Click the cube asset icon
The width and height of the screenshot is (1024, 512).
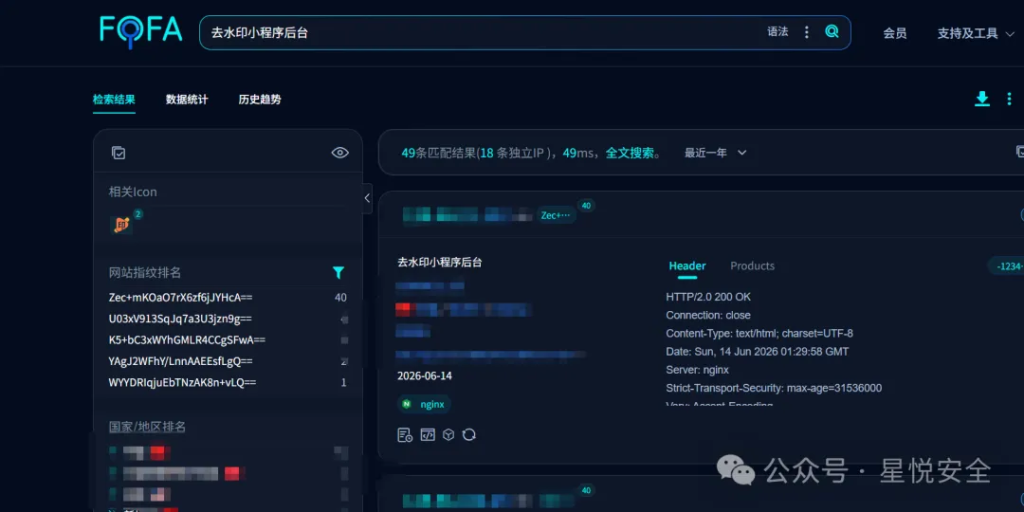point(448,435)
